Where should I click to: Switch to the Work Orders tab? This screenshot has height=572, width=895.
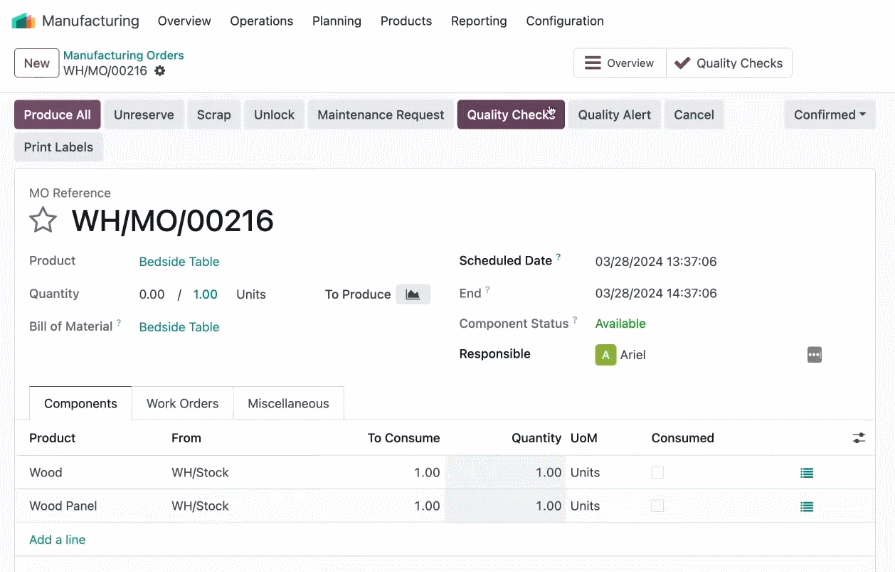tap(182, 404)
